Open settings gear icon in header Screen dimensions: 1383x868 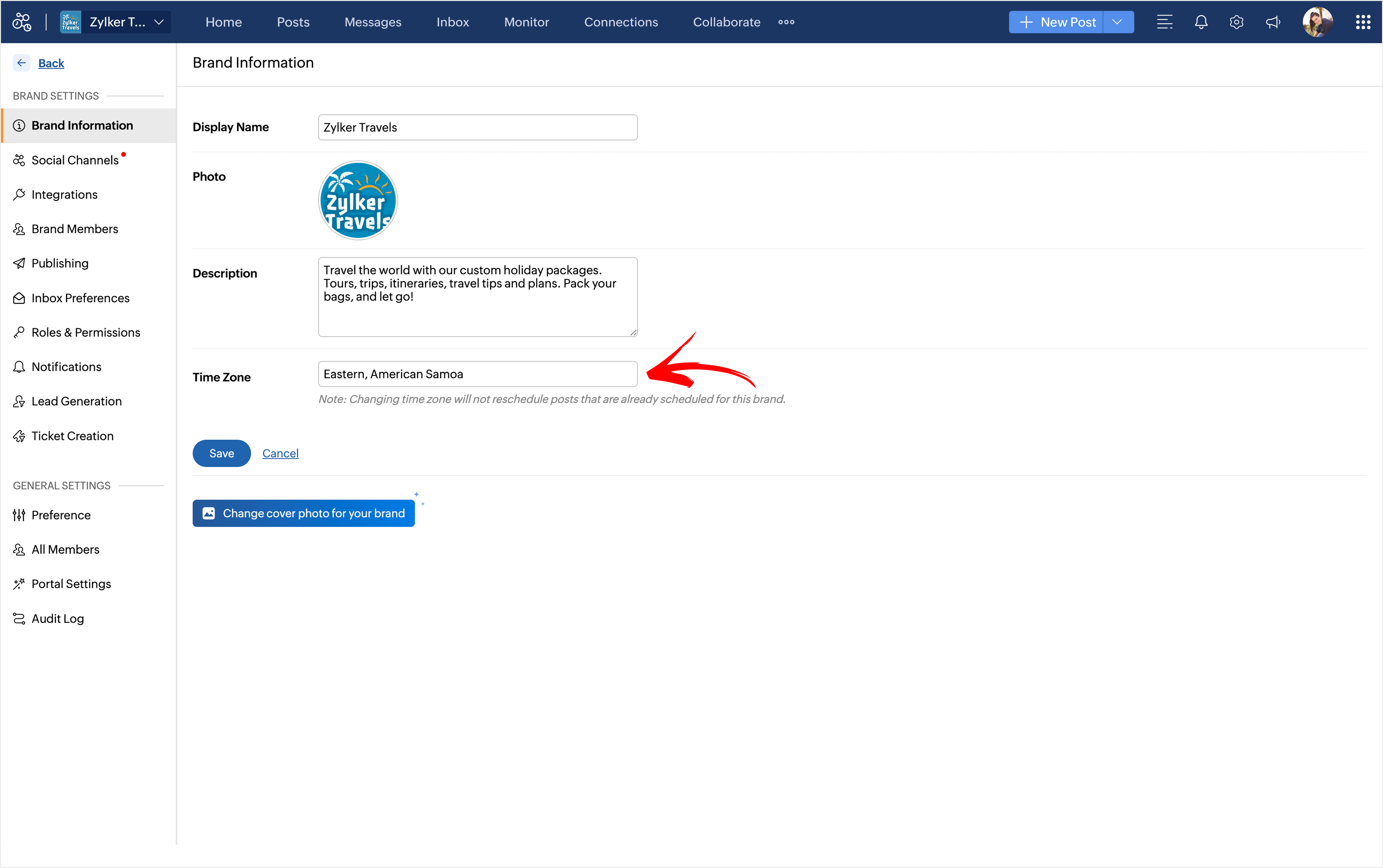tap(1236, 22)
